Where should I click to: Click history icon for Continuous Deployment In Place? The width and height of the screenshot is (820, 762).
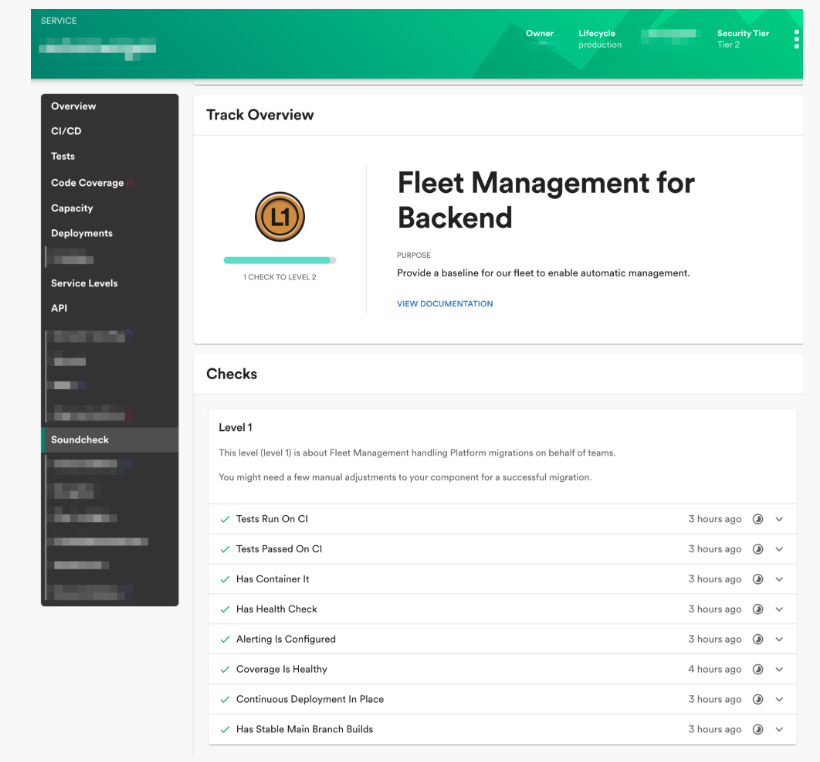[758, 699]
